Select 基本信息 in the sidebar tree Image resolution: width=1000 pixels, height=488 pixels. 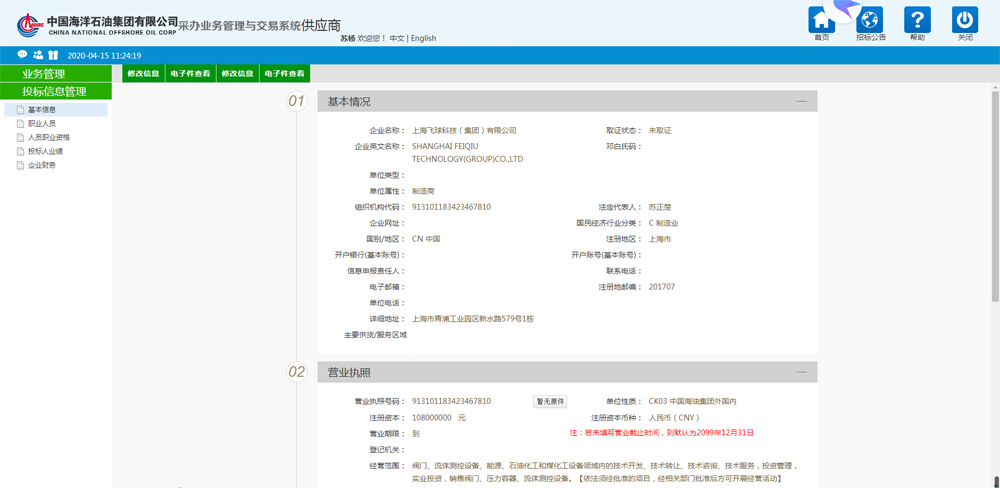(42, 110)
